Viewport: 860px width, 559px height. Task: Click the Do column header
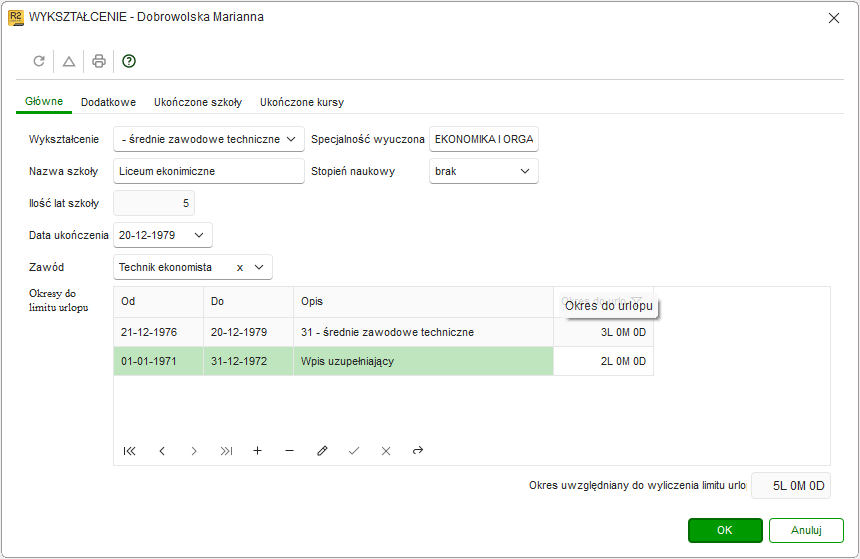coord(248,302)
